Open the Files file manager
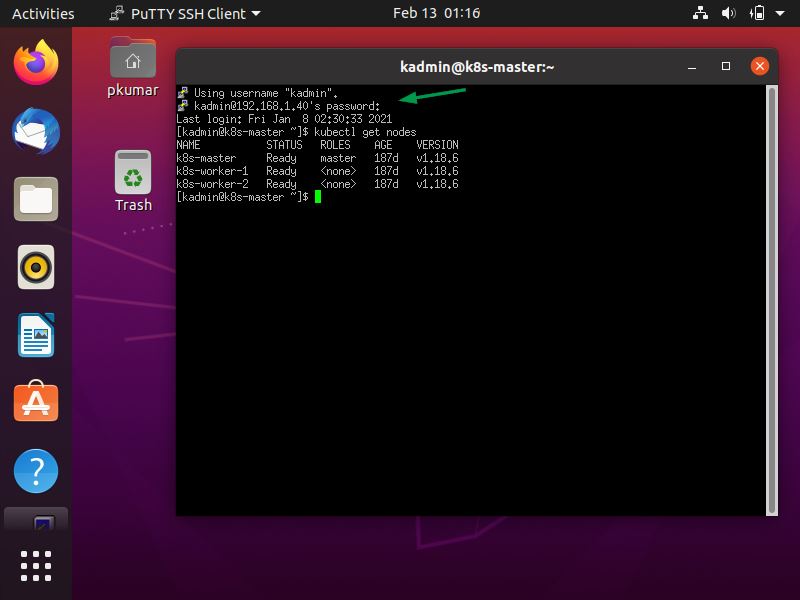800x600 pixels. click(x=36, y=199)
